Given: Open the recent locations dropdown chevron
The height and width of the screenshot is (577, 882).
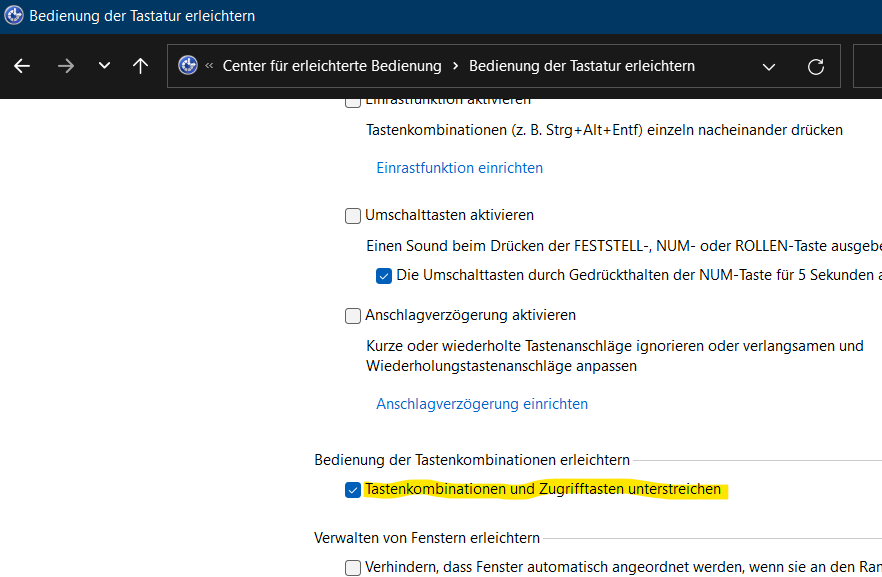Looking at the screenshot, I should click(104, 66).
